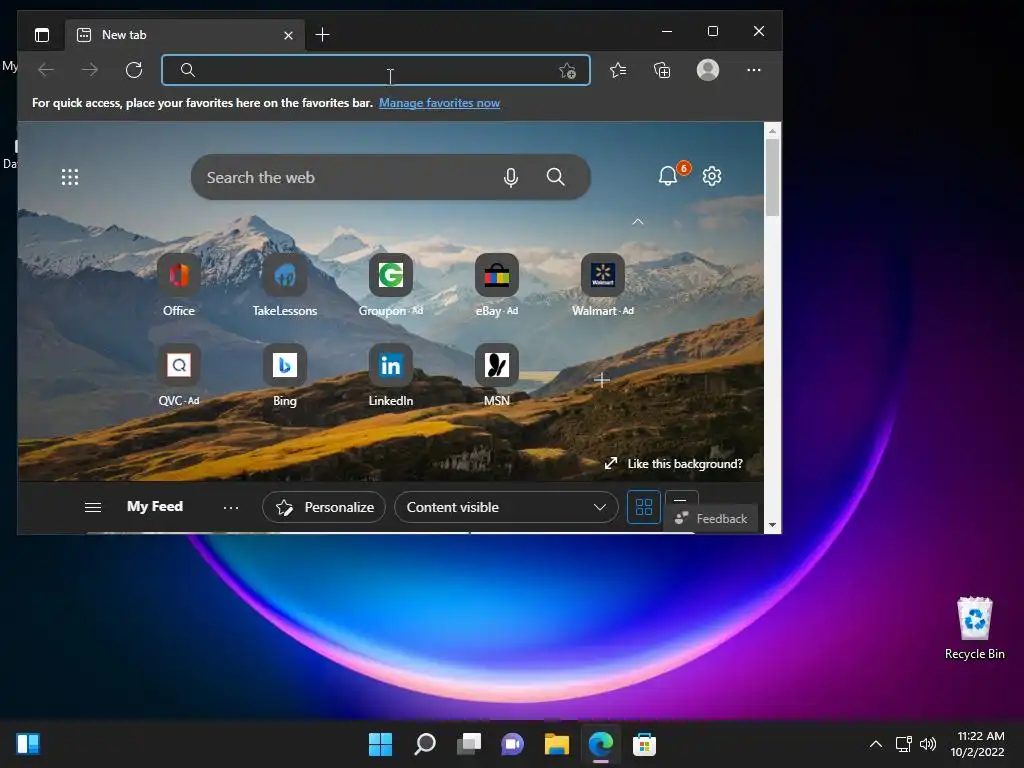The width and height of the screenshot is (1024, 768).
Task: Start voice search with microphone icon
Action: coord(511,177)
